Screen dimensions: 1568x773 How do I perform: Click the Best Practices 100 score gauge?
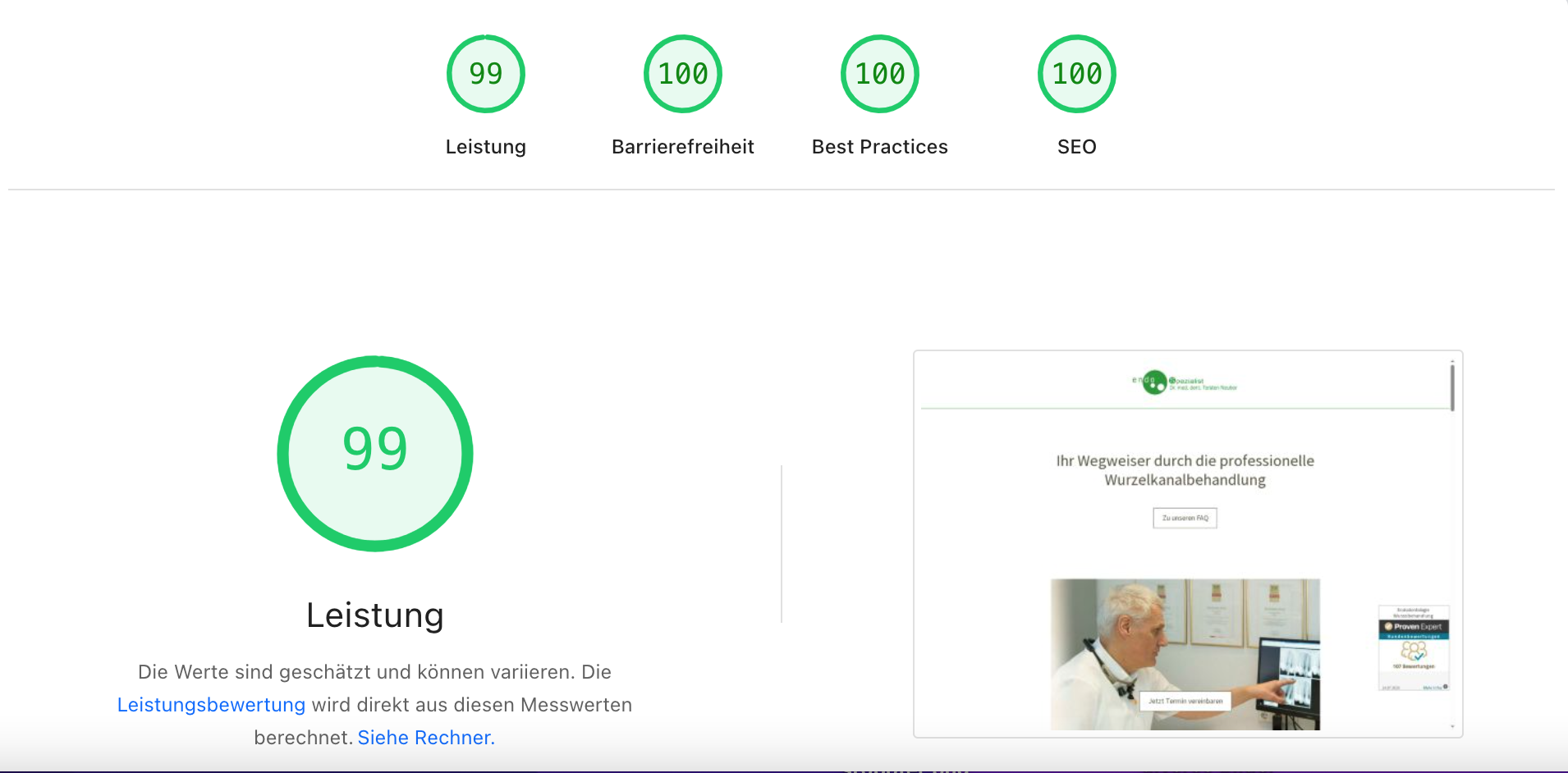879,74
